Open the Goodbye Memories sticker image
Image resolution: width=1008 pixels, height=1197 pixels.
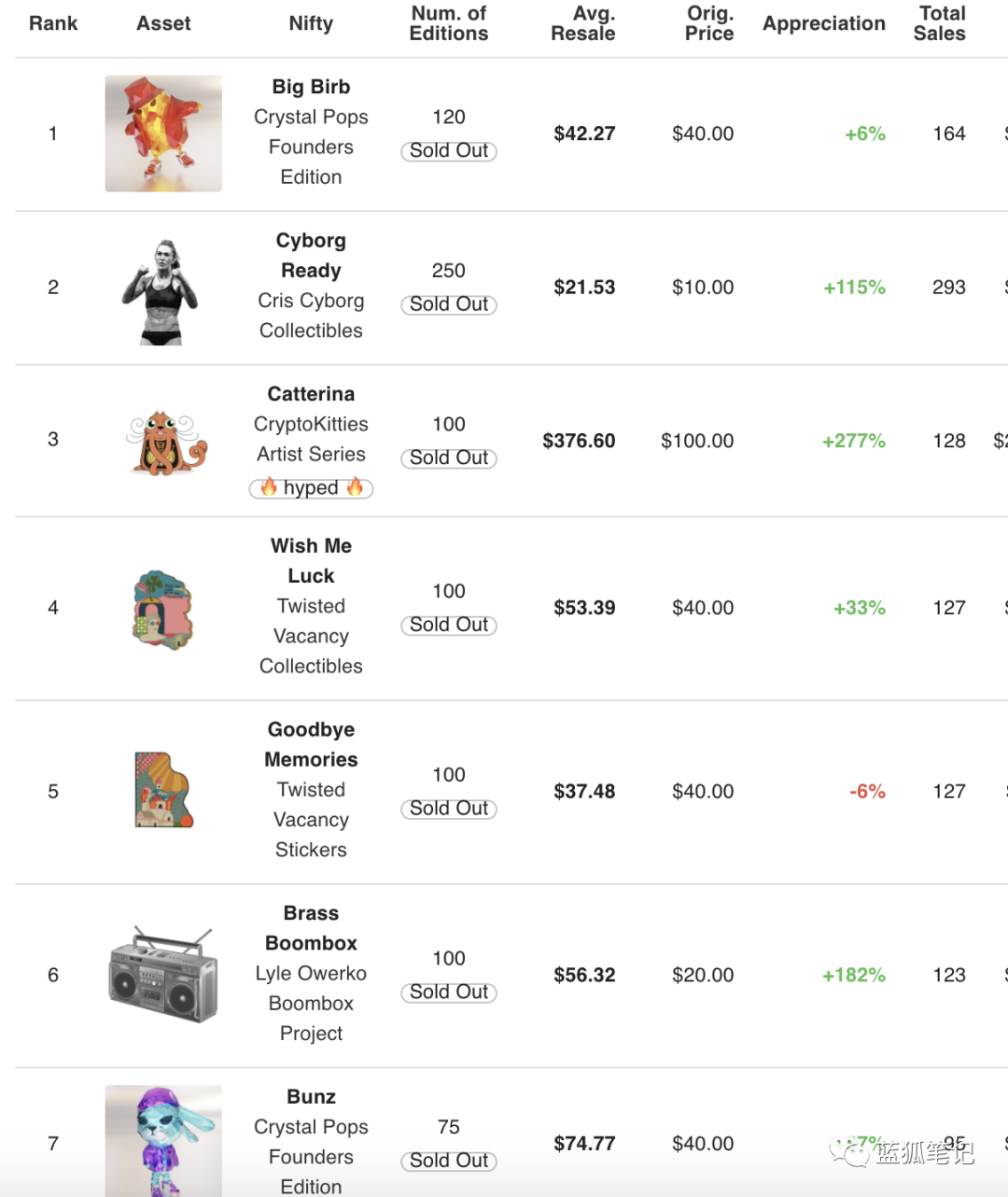click(x=163, y=791)
